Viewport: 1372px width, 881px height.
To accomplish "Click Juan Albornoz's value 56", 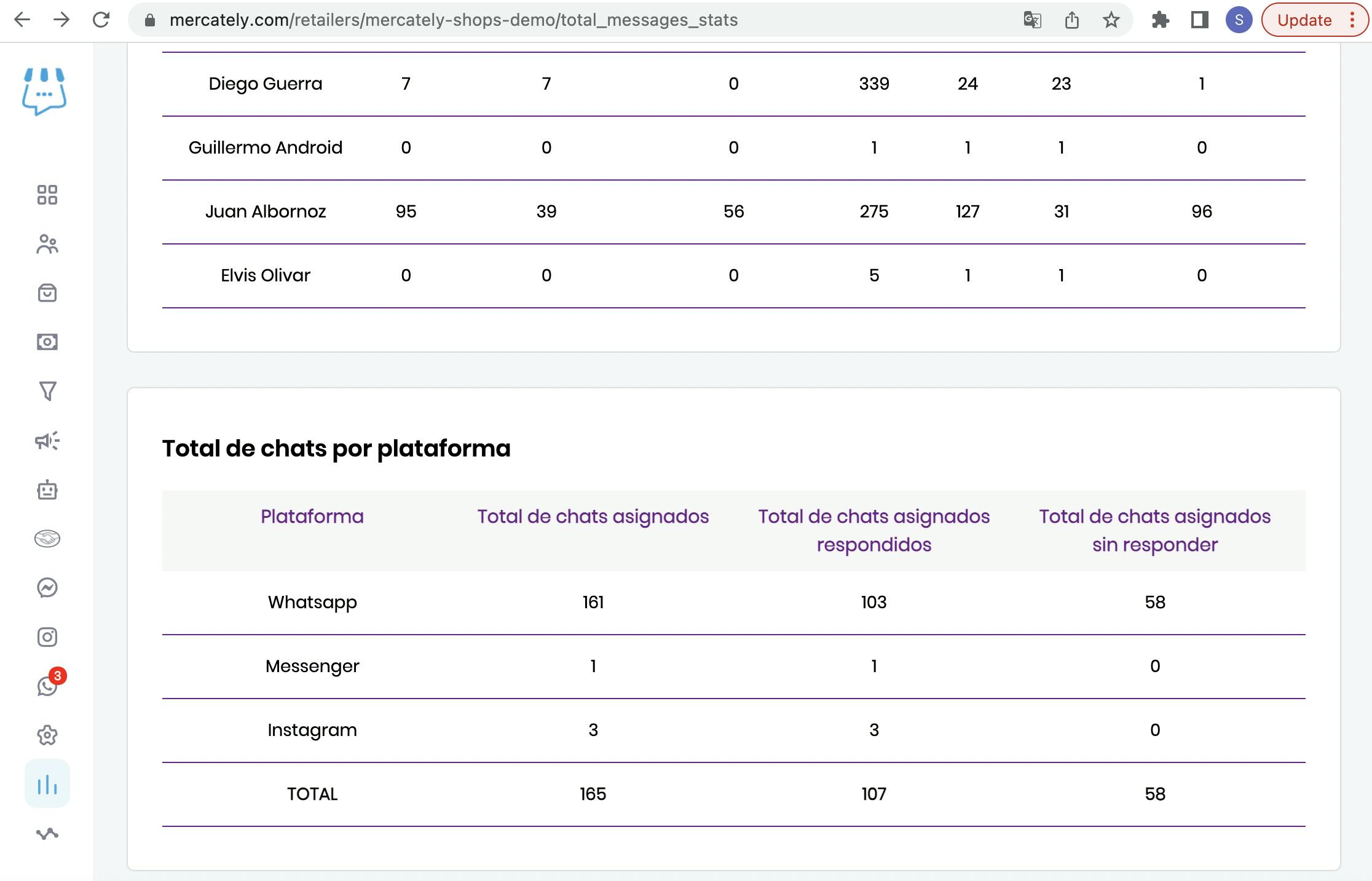I will coord(734,211).
